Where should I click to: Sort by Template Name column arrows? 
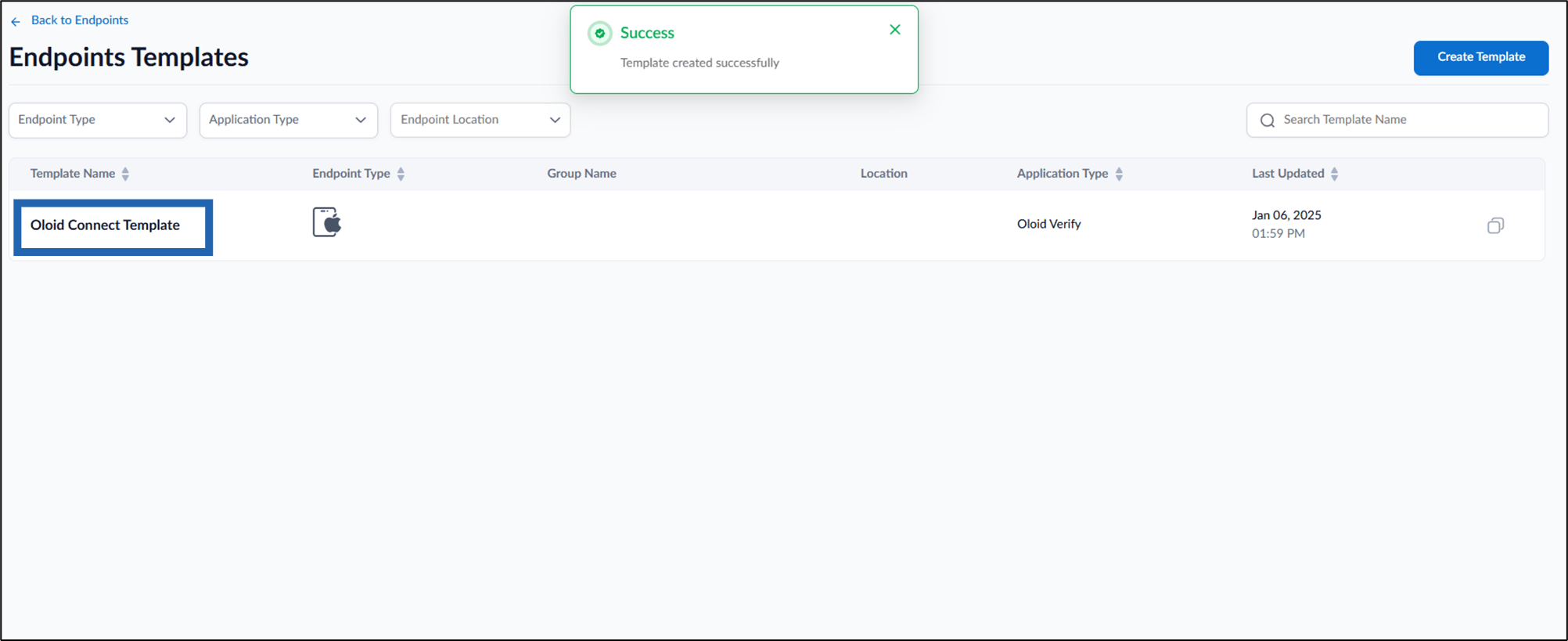(x=125, y=174)
